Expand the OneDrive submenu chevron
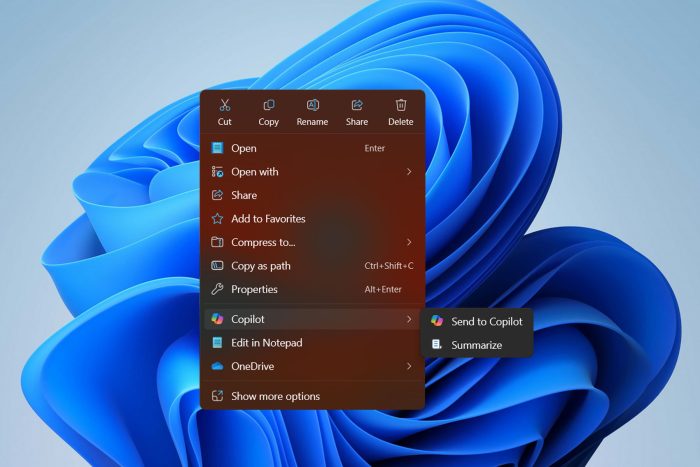700x467 pixels. click(409, 366)
